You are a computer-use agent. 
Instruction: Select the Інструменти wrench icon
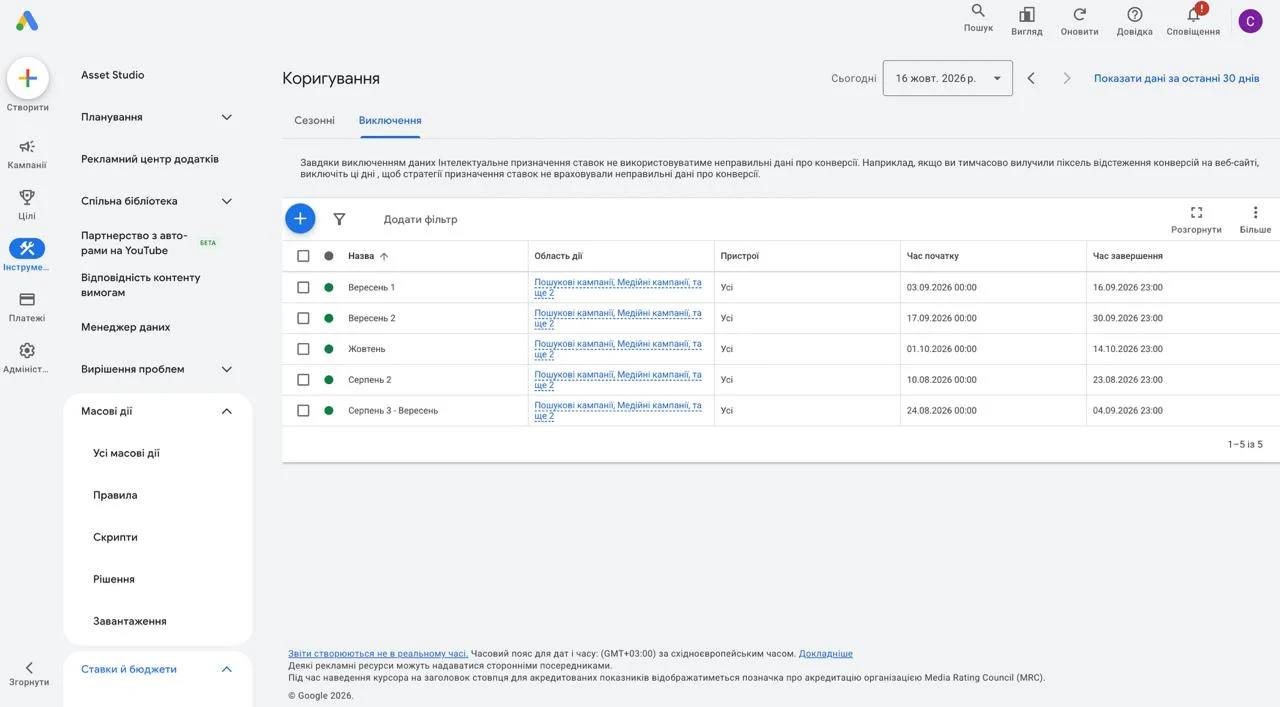pyautogui.click(x=27, y=248)
